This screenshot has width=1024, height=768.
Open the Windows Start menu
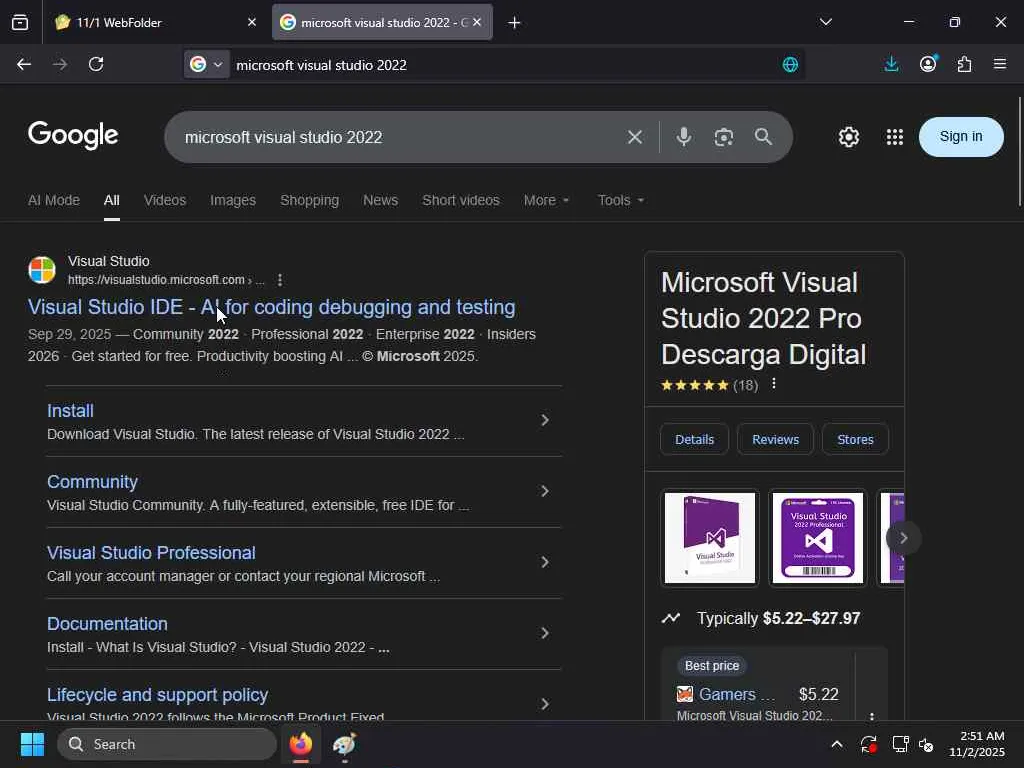coord(32,744)
